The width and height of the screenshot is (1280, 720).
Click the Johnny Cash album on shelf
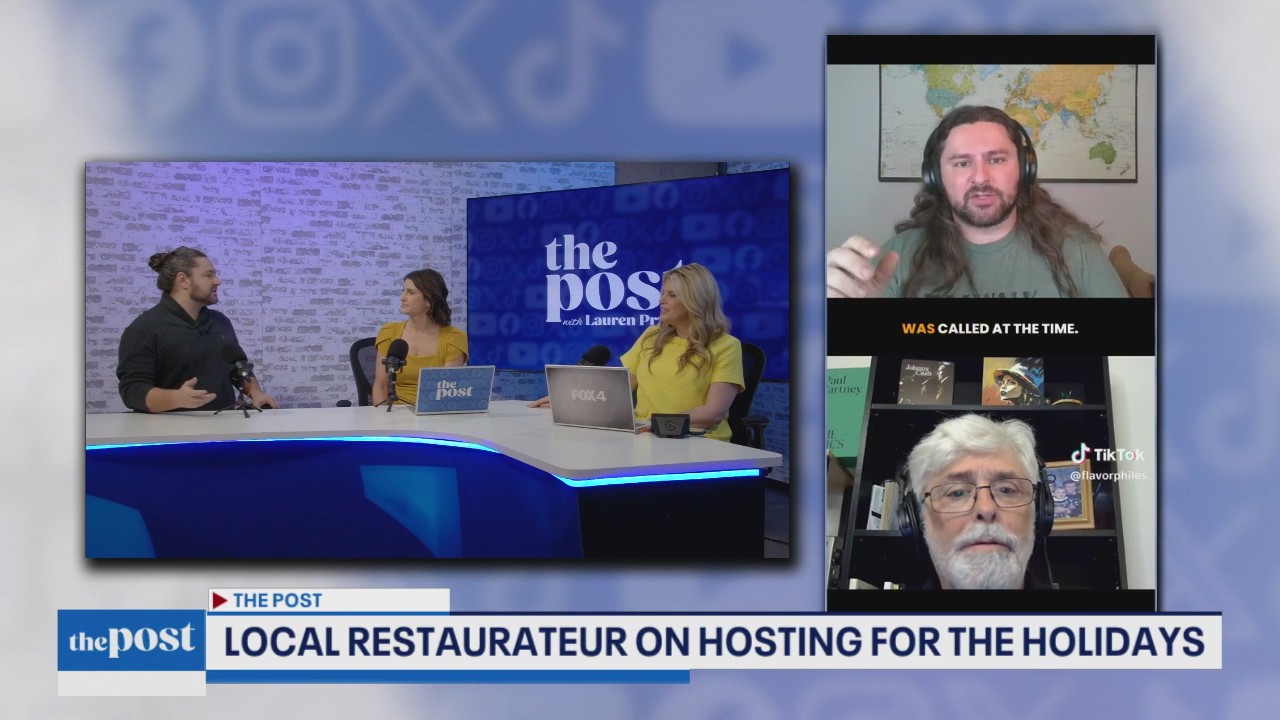[x=925, y=381]
